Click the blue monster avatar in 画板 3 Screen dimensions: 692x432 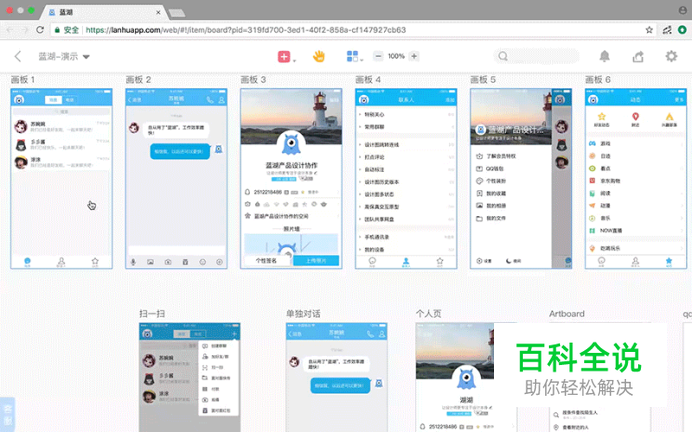point(291,143)
